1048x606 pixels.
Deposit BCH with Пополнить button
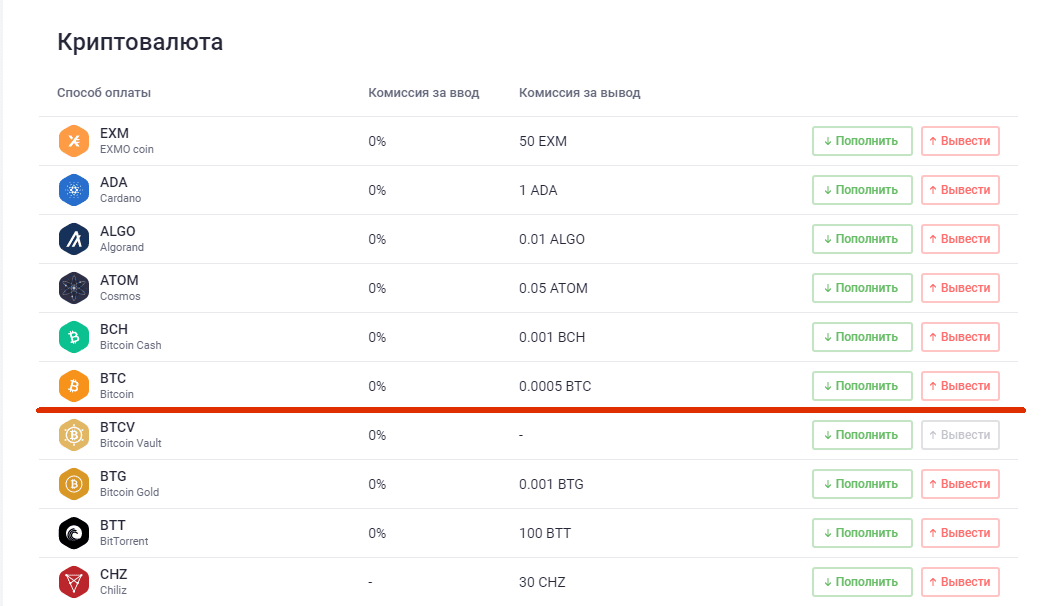click(x=862, y=337)
